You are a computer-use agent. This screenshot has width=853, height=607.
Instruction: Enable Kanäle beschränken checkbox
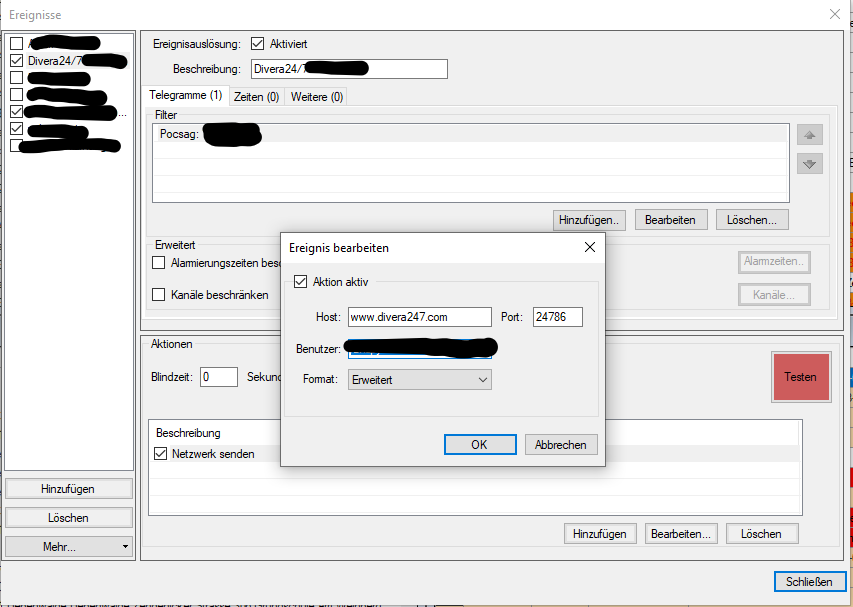(158, 295)
